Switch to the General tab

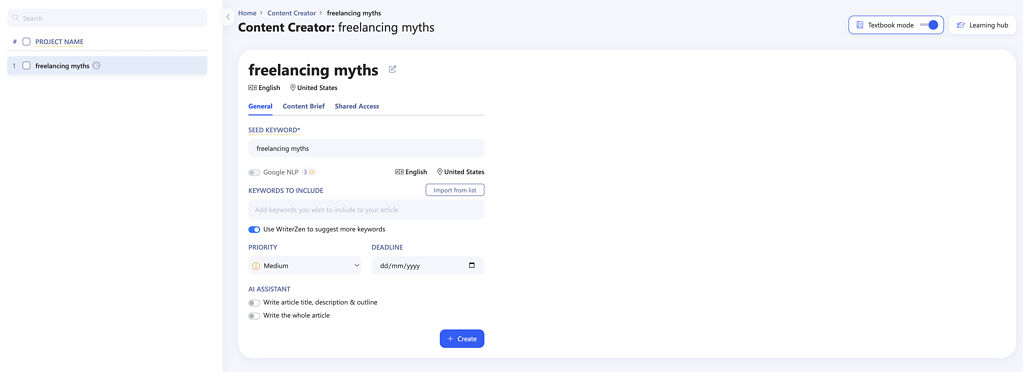pyautogui.click(x=260, y=106)
